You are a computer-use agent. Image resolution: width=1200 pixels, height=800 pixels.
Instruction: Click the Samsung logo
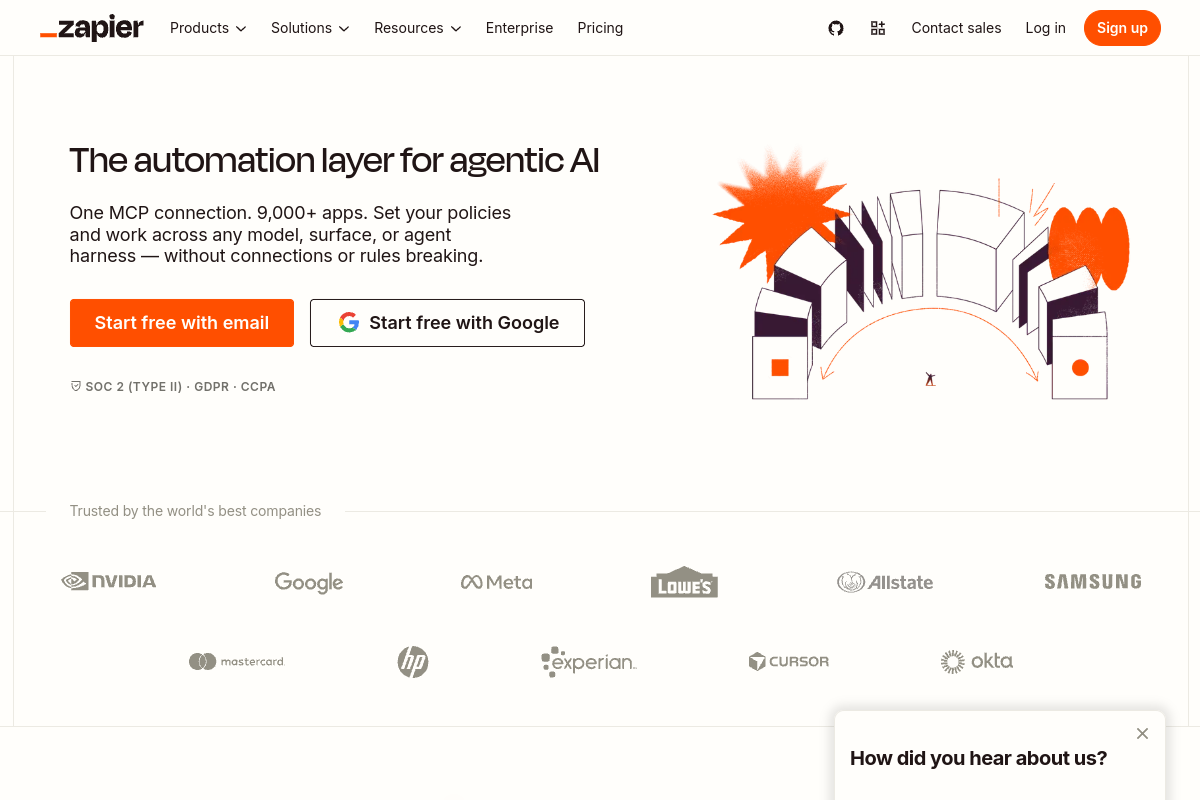pyautogui.click(x=1092, y=581)
